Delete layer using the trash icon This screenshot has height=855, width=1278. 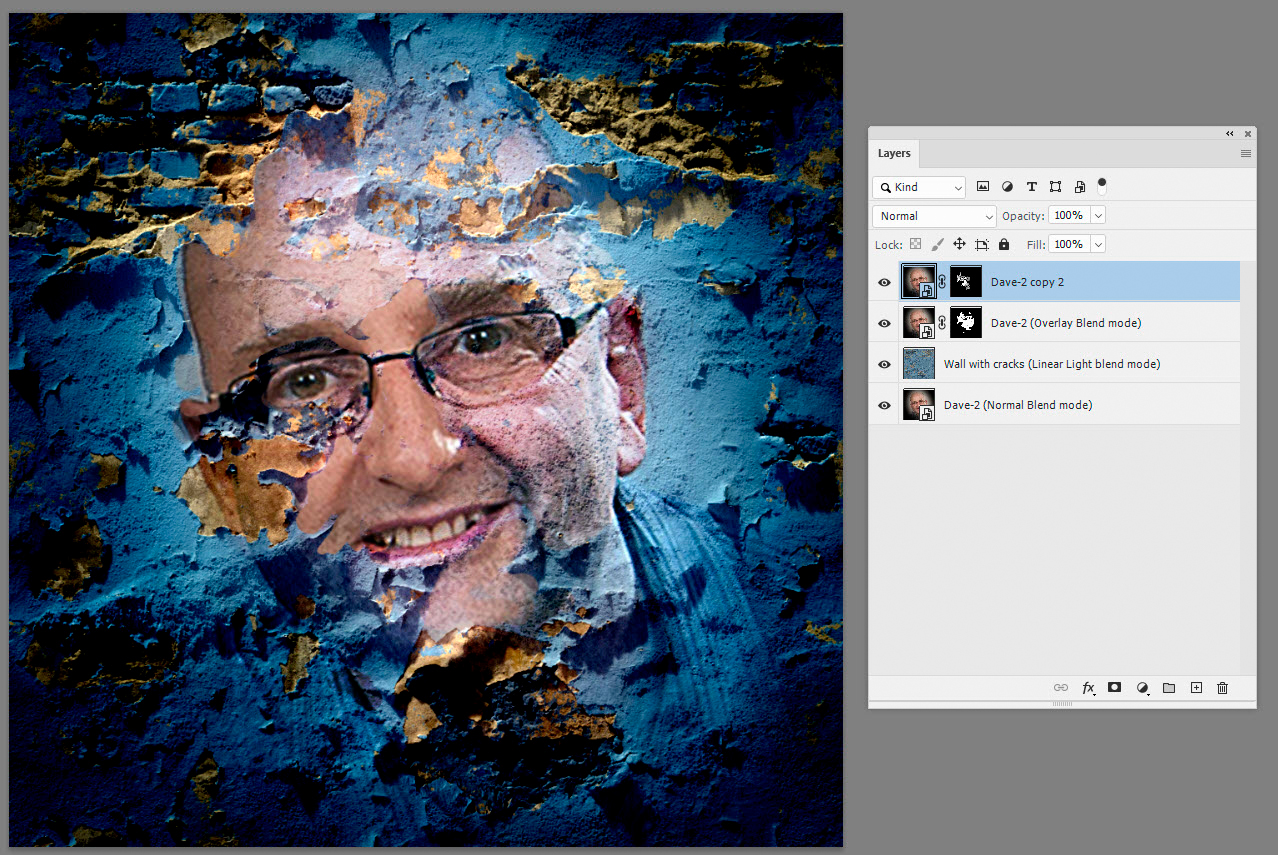click(1222, 688)
